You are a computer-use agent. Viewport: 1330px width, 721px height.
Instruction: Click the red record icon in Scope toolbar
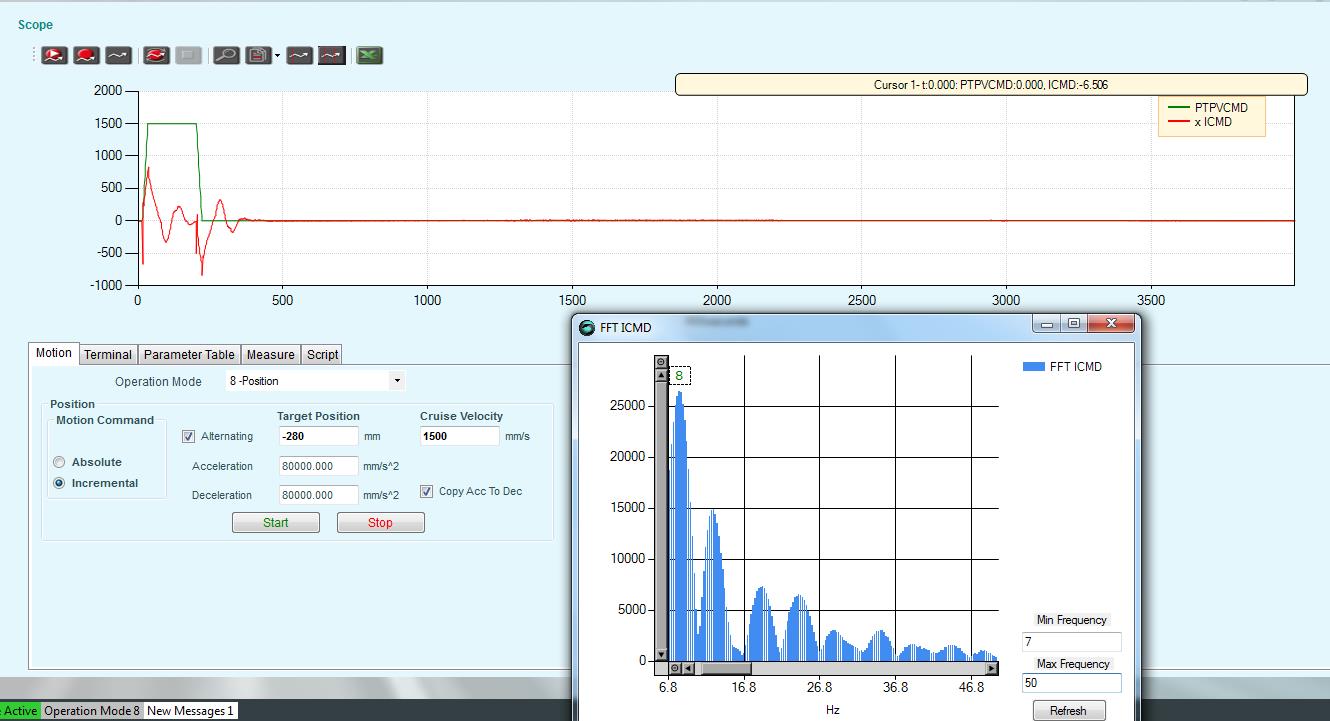86,56
